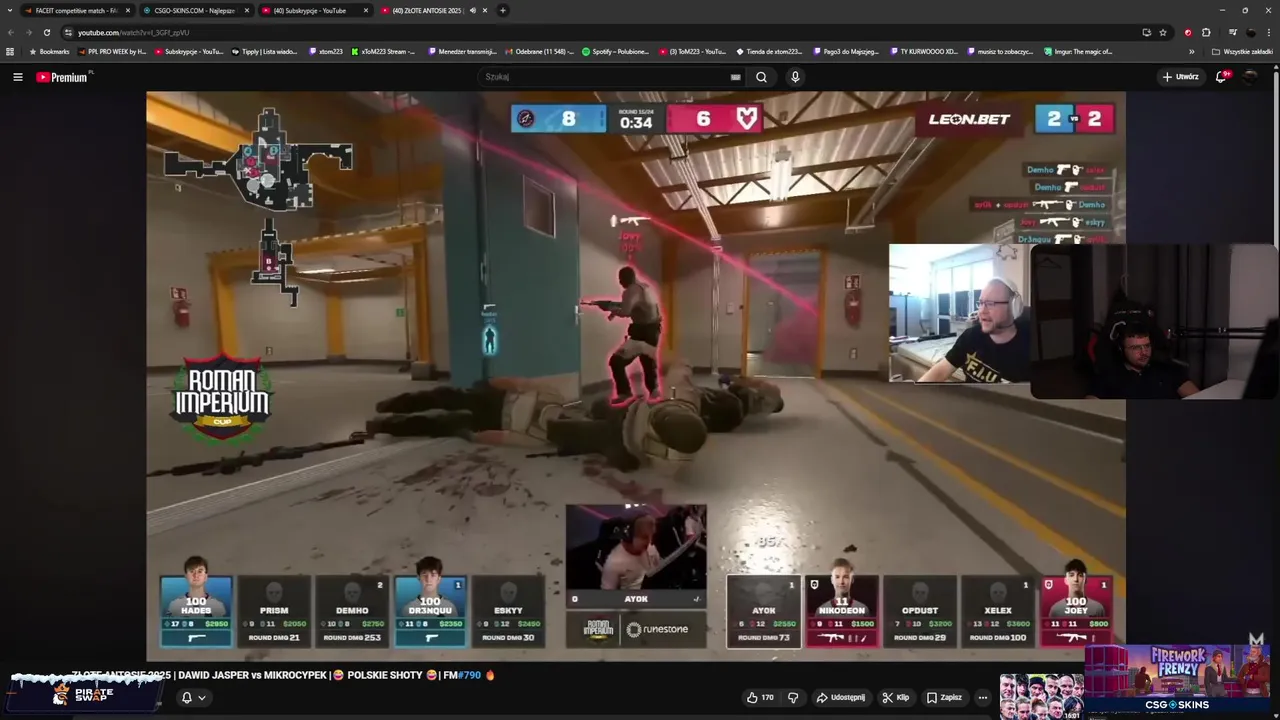
Task: Open Menedżer transmisji bookmark
Action: [462, 51]
